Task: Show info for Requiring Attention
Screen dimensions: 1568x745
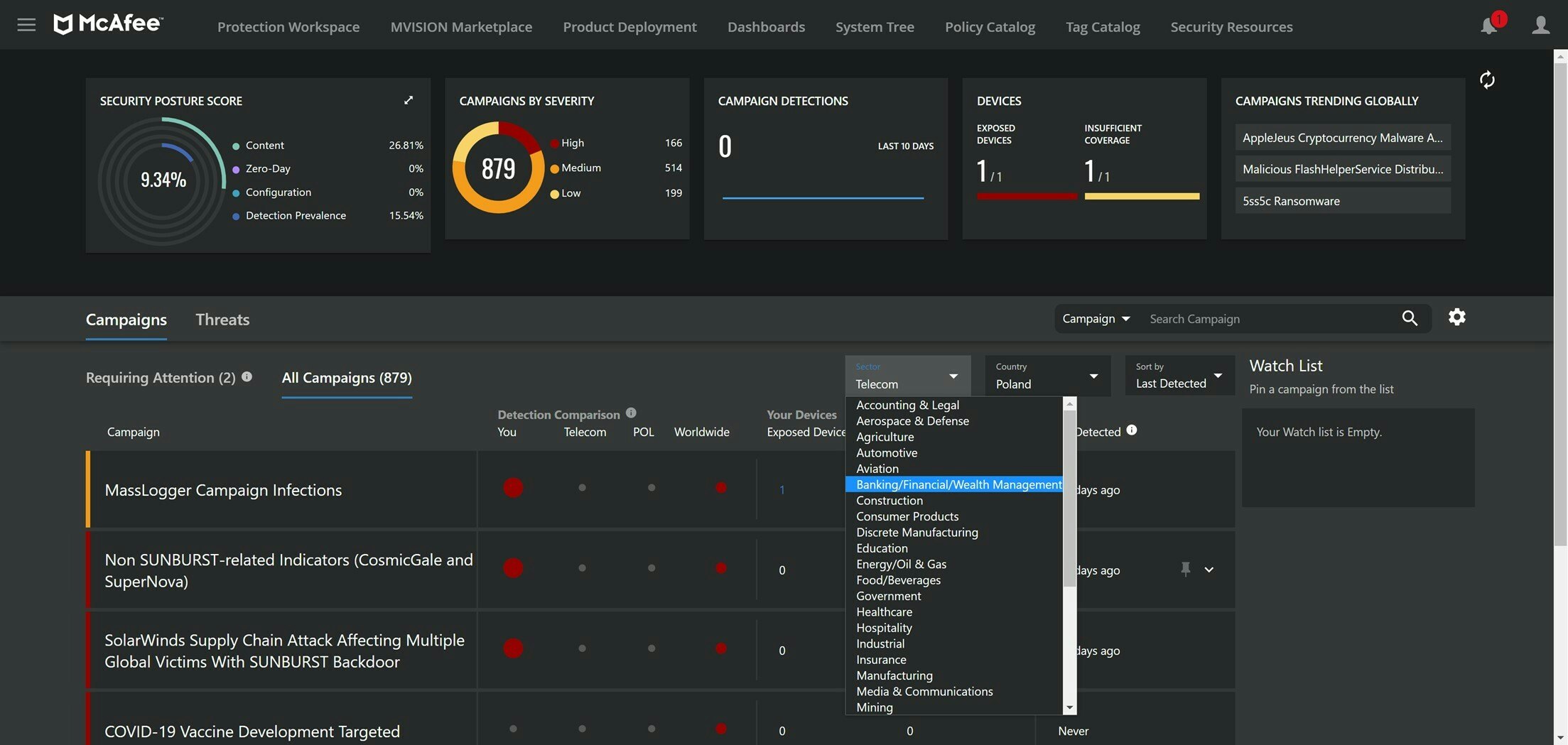Action: 247,376
